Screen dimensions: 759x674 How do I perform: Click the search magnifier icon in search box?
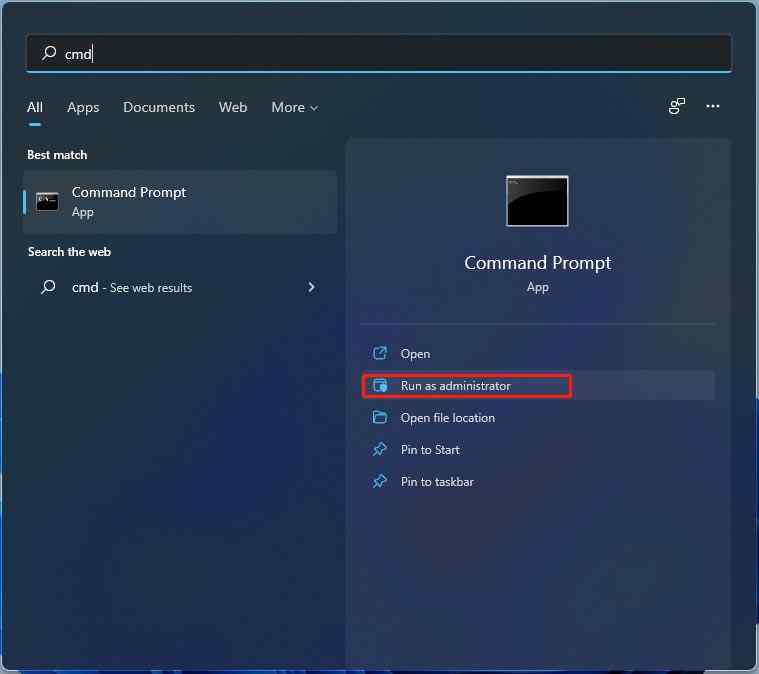(49, 53)
